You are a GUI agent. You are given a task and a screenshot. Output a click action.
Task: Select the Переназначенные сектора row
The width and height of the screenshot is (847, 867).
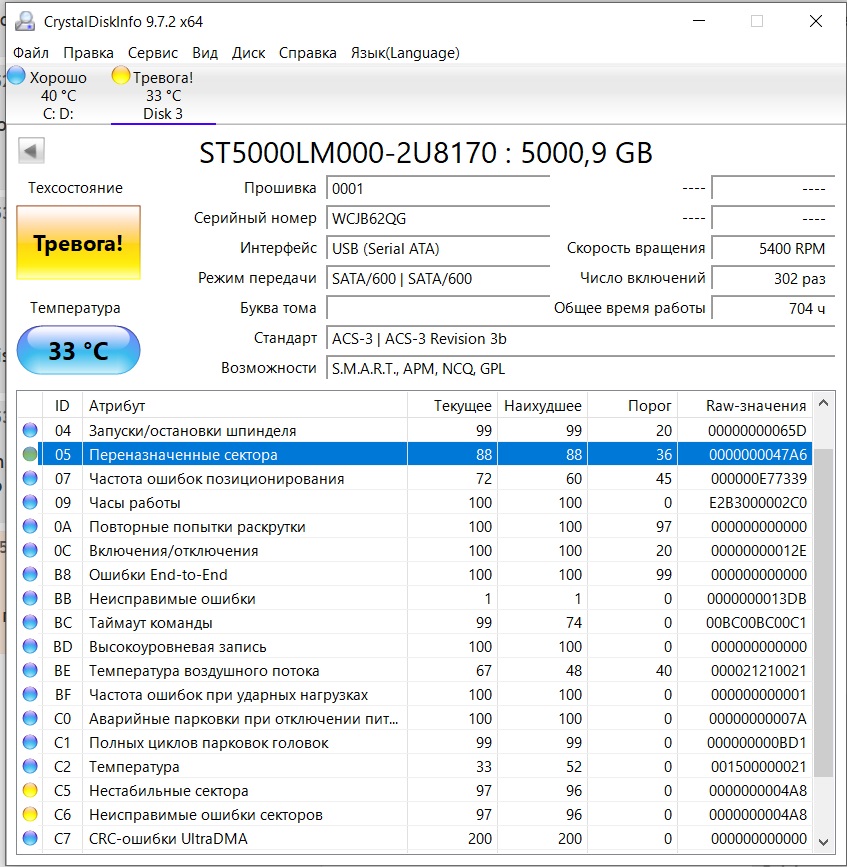coord(415,455)
